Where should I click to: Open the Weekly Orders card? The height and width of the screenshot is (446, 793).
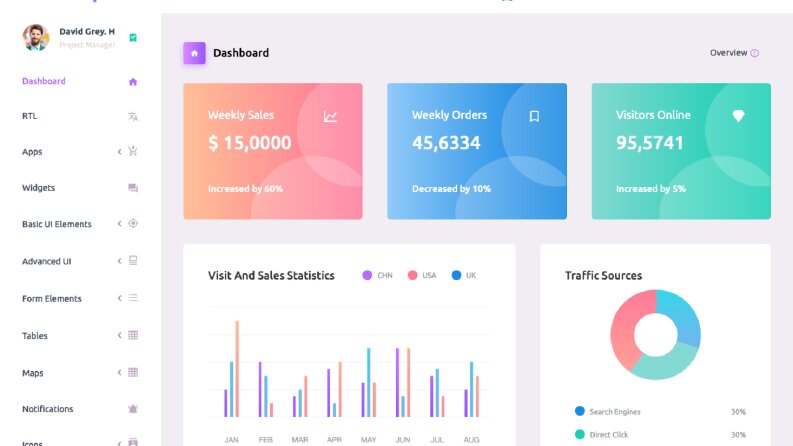[477, 151]
